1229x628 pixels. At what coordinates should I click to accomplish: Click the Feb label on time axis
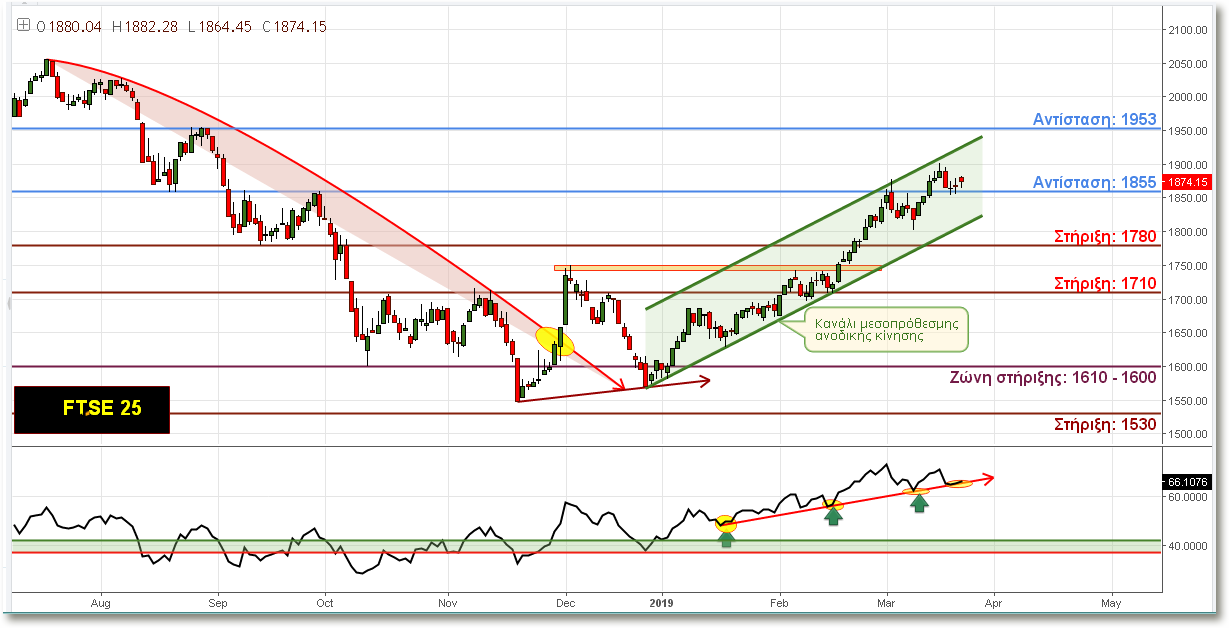pos(778,604)
